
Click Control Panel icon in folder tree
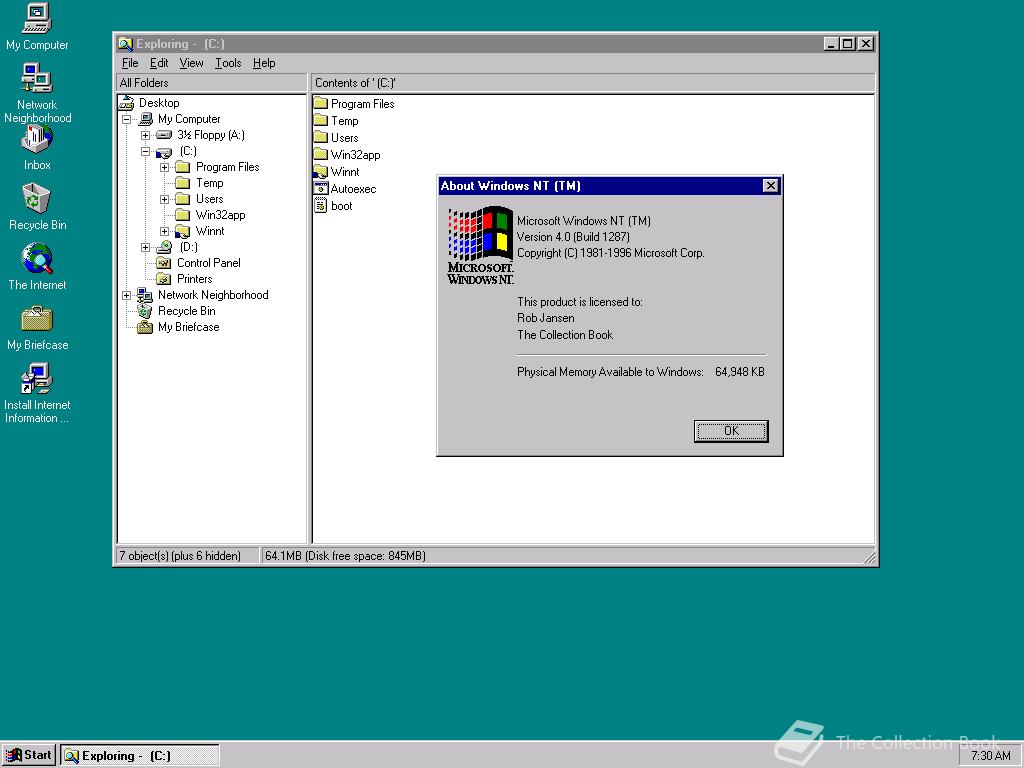click(x=163, y=263)
